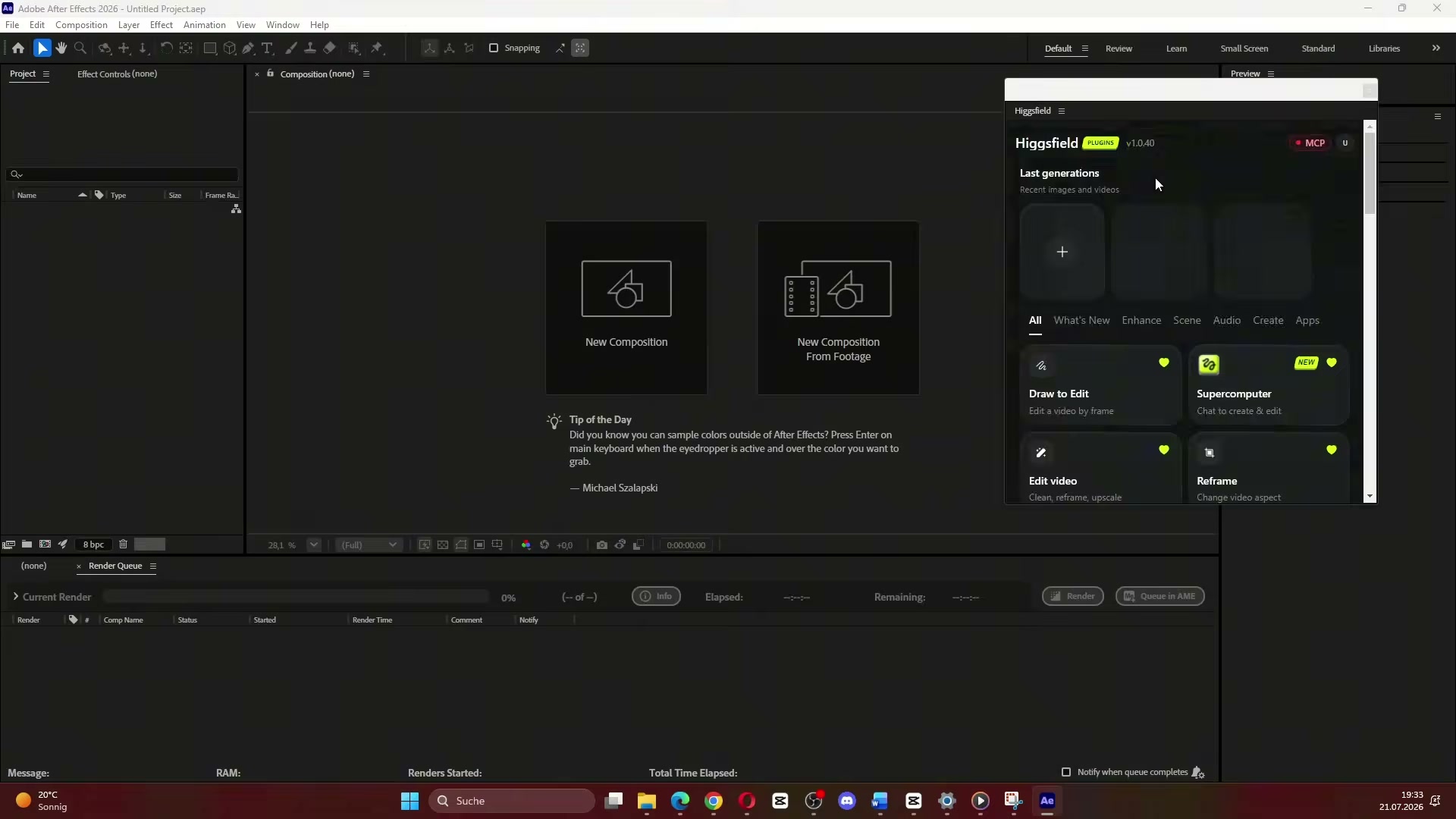Expand the Current Render section
Viewport: 1456px width, 819px height.
click(x=15, y=597)
